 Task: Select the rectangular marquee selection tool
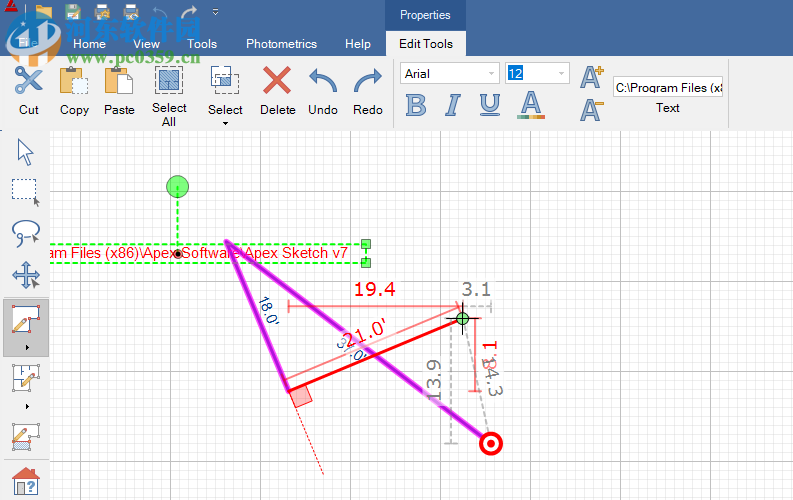tap(25, 192)
